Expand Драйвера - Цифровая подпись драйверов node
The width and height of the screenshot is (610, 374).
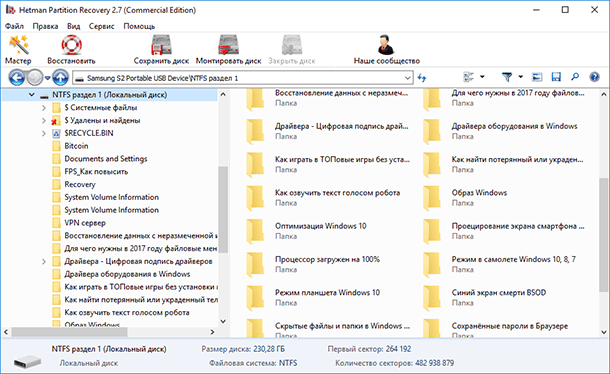pyautogui.click(x=44, y=261)
